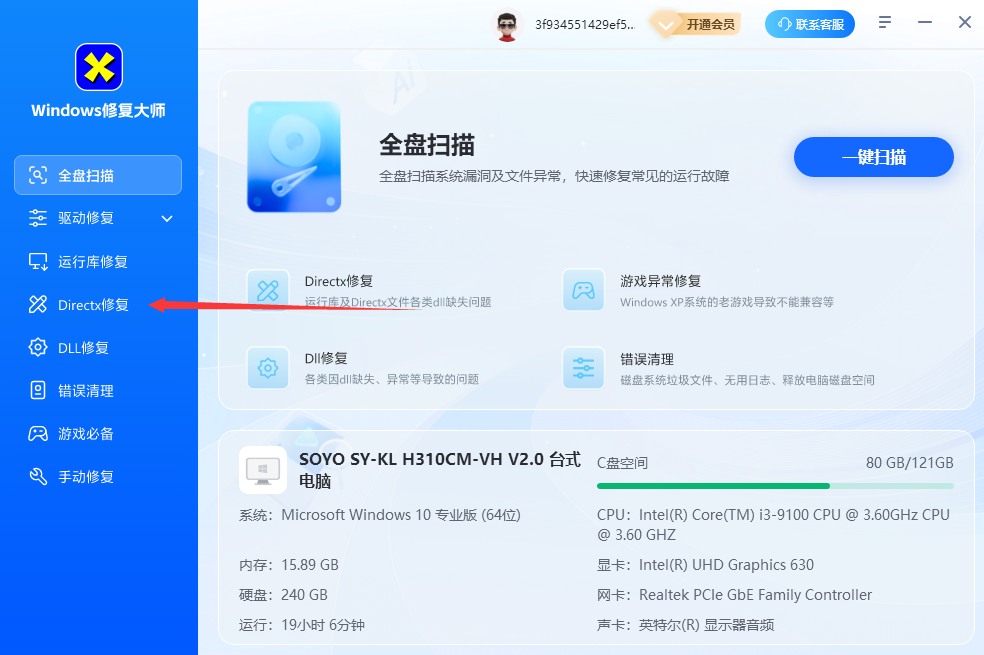
Task: Click 各类因dll缺失、异常等导致的问题 description
Action: pyautogui.click(x=392, y=379)
